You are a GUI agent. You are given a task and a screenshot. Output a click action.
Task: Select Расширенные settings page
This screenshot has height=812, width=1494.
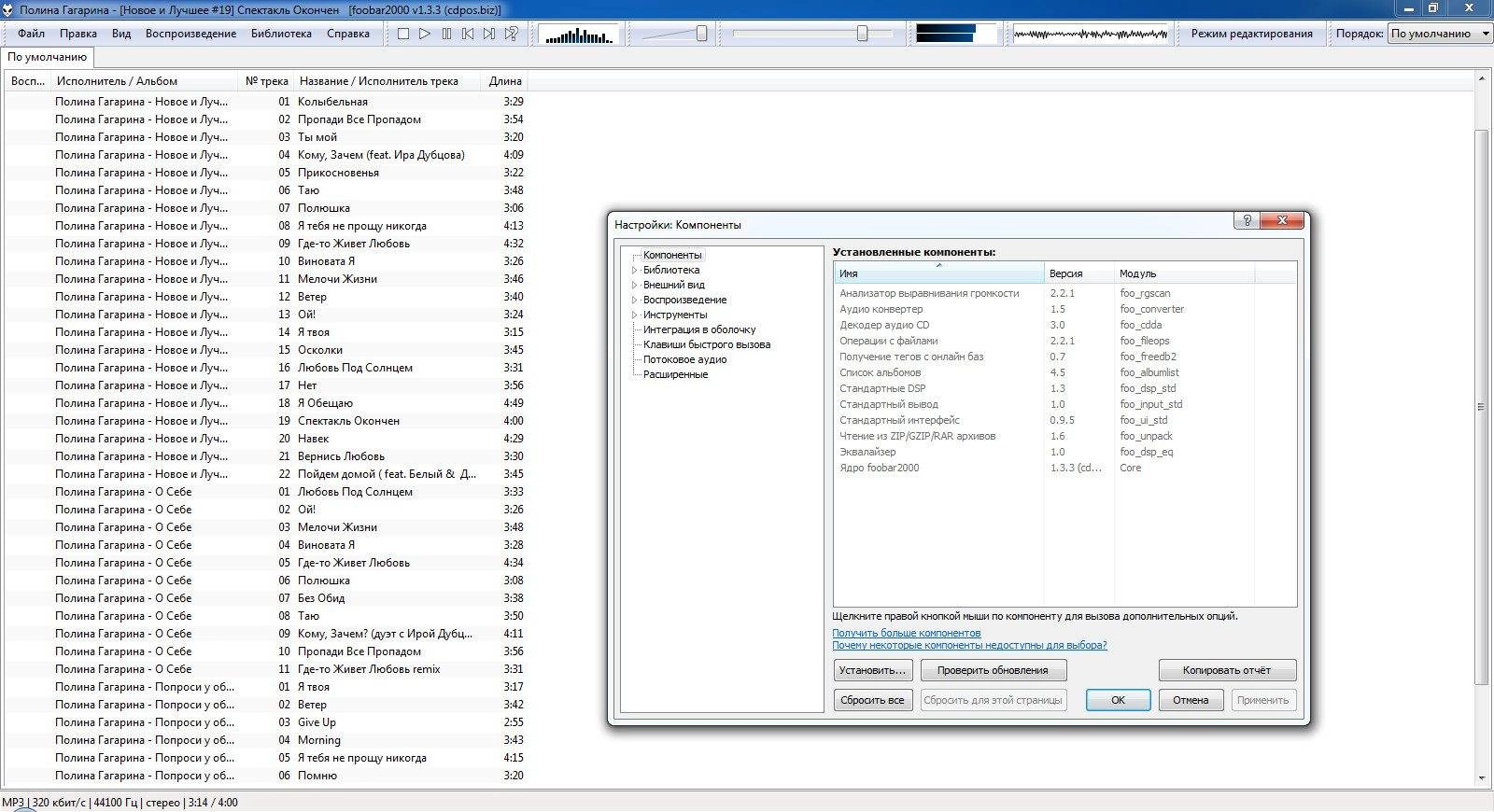(x=675, y=374)
